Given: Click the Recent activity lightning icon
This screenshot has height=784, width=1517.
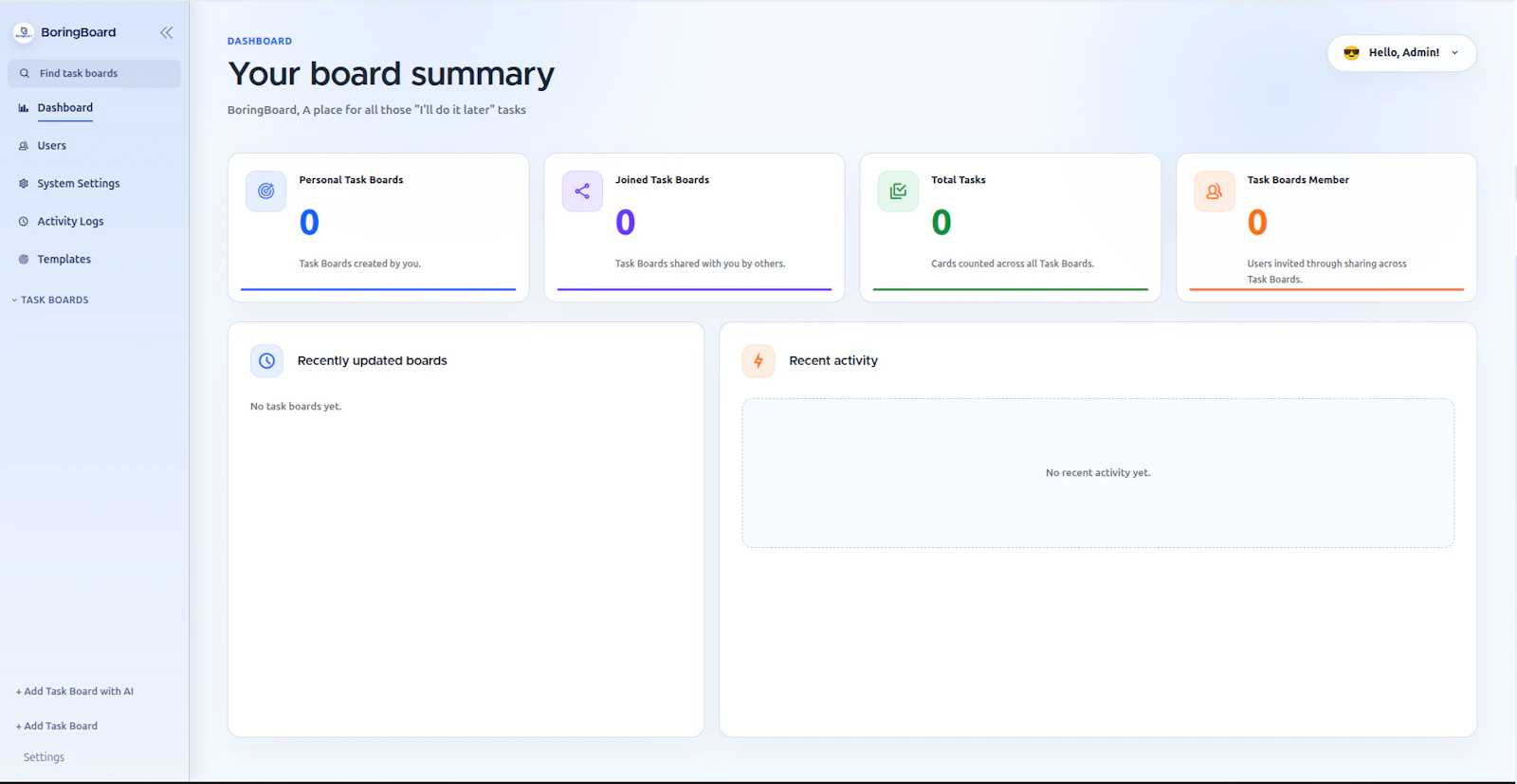Looking at the screenshot, I should pyautogui.click(x=758, y=361).
